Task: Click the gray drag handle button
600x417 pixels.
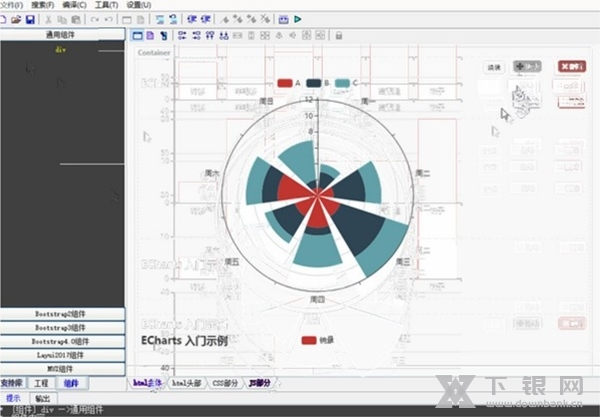Action: pyautogui.click(x=527, y=67)
